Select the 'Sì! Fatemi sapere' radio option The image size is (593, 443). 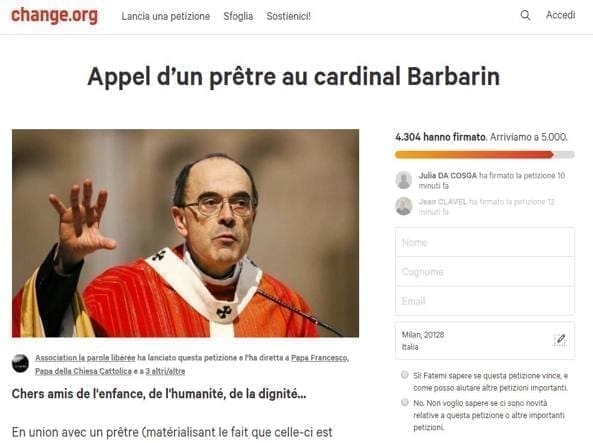pyautogui.click(x=405, y=375)
